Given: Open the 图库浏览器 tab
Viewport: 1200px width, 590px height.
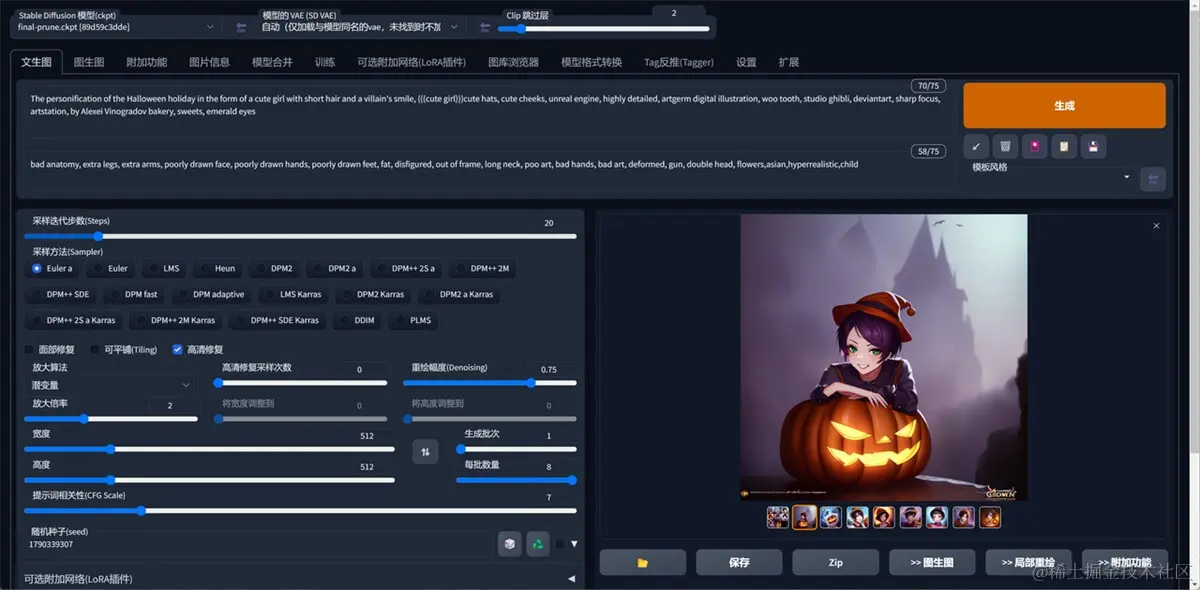Looking at the screenshot, I should [513, 62].
